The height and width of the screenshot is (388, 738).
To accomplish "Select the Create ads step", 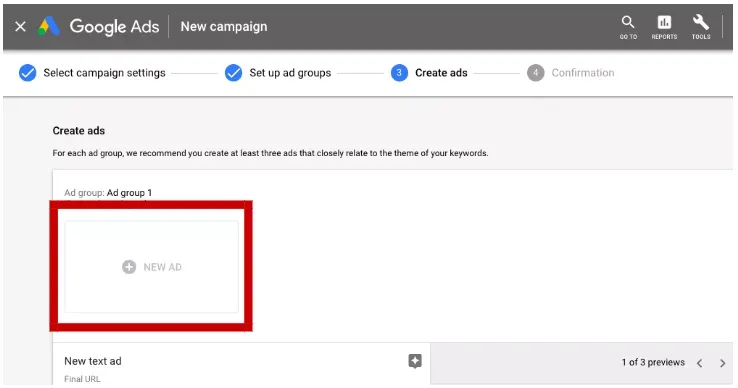I will point(441,73).
